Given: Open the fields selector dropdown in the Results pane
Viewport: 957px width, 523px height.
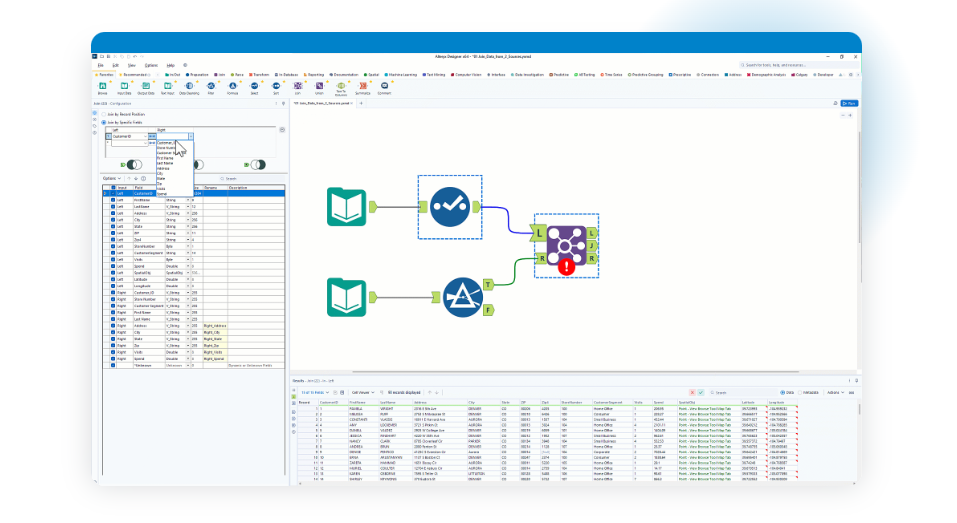Looking at the screenshot, I should 315,392.
